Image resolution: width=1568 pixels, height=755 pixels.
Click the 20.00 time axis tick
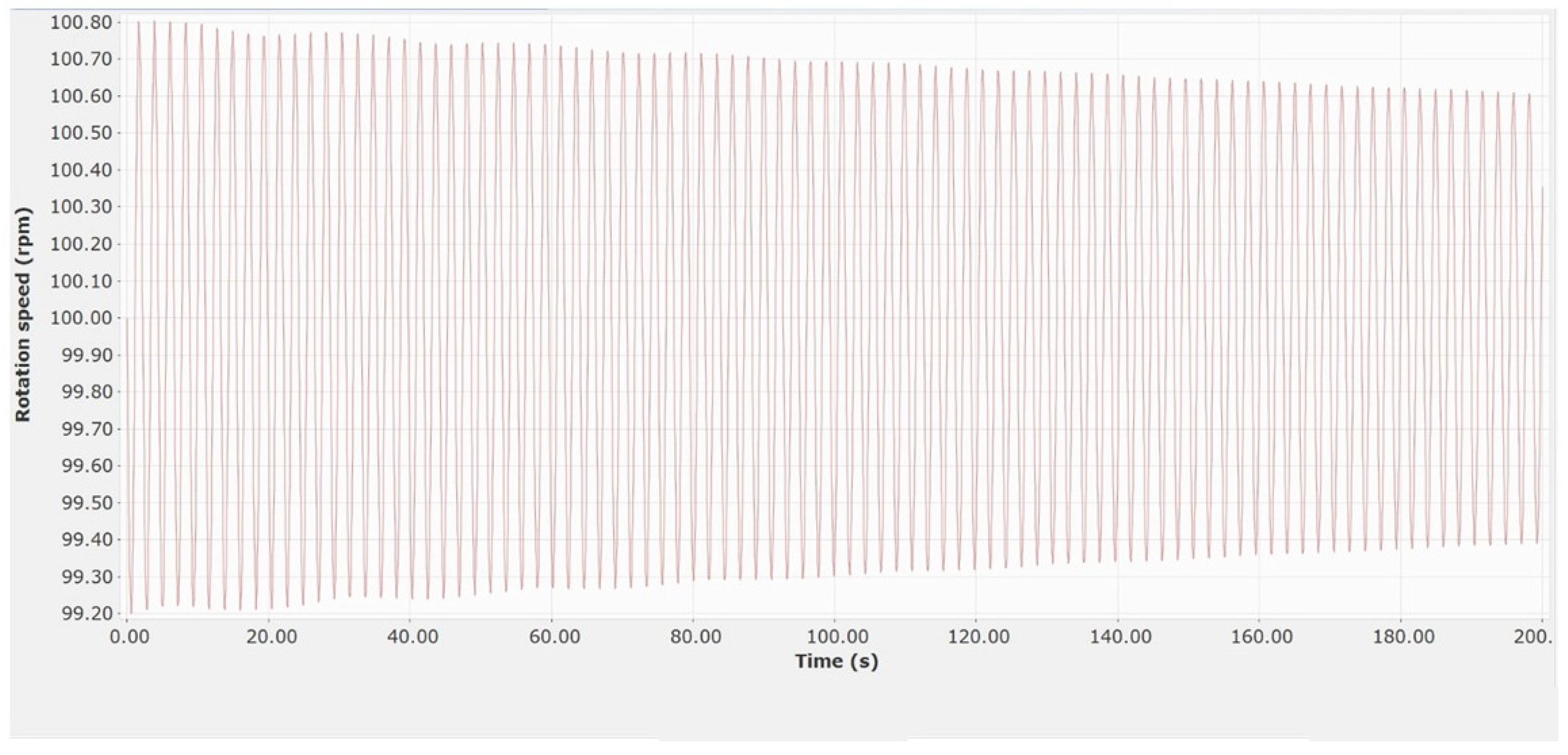click(271, 637)
